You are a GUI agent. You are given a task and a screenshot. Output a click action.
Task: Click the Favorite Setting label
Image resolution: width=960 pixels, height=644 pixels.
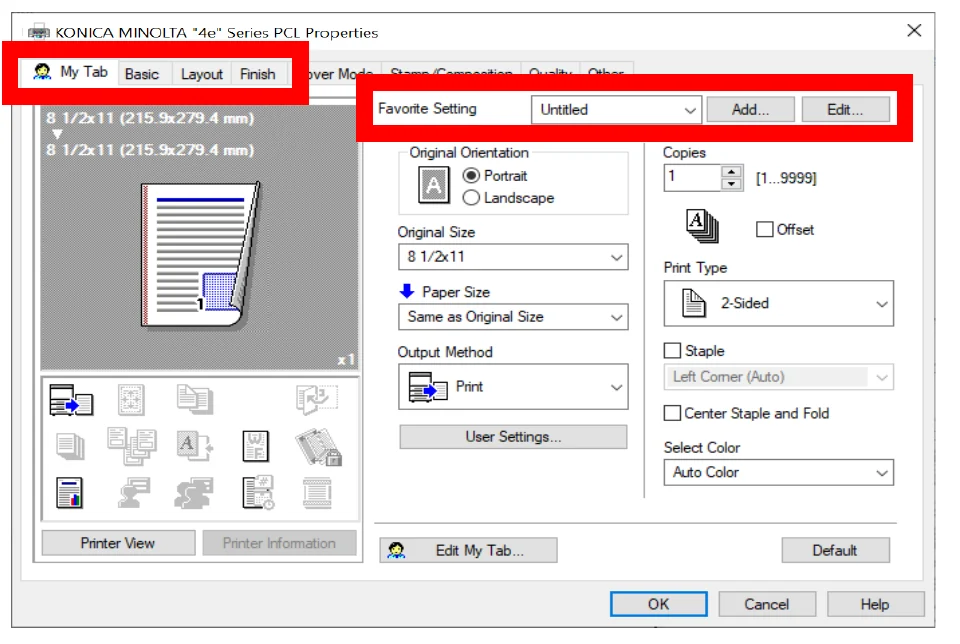(427, 108)
